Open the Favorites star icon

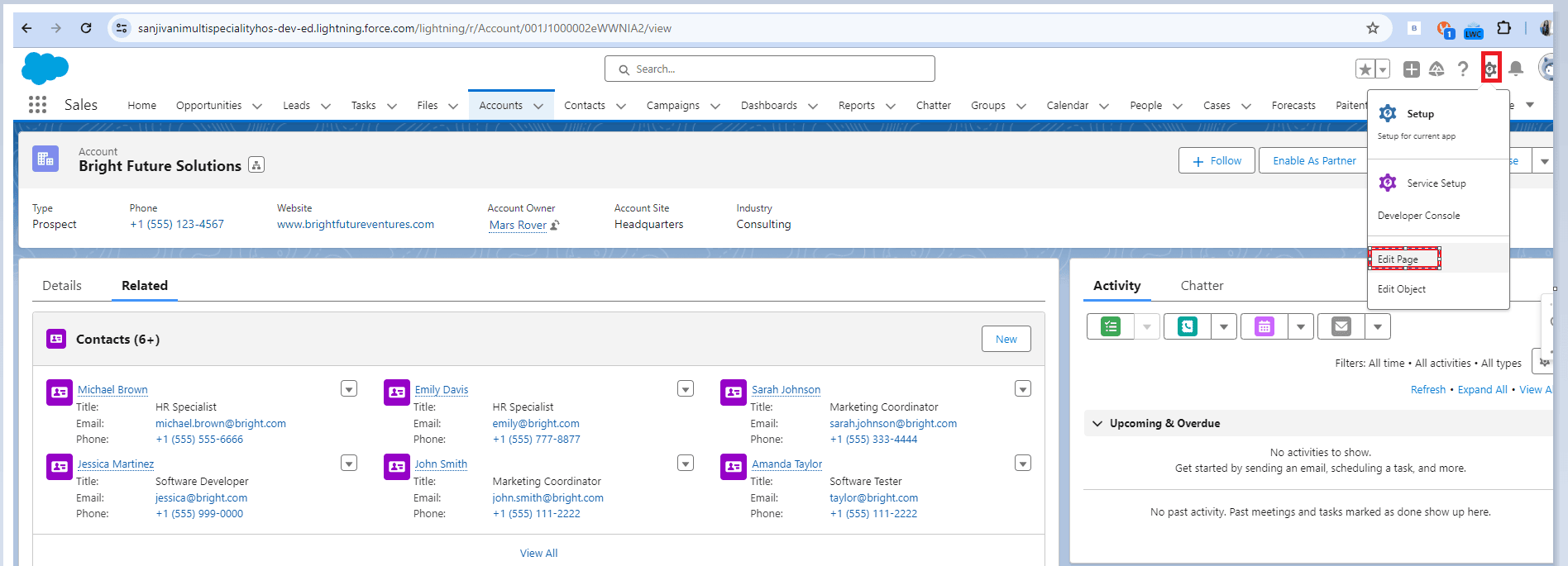tap(1365, 69)
